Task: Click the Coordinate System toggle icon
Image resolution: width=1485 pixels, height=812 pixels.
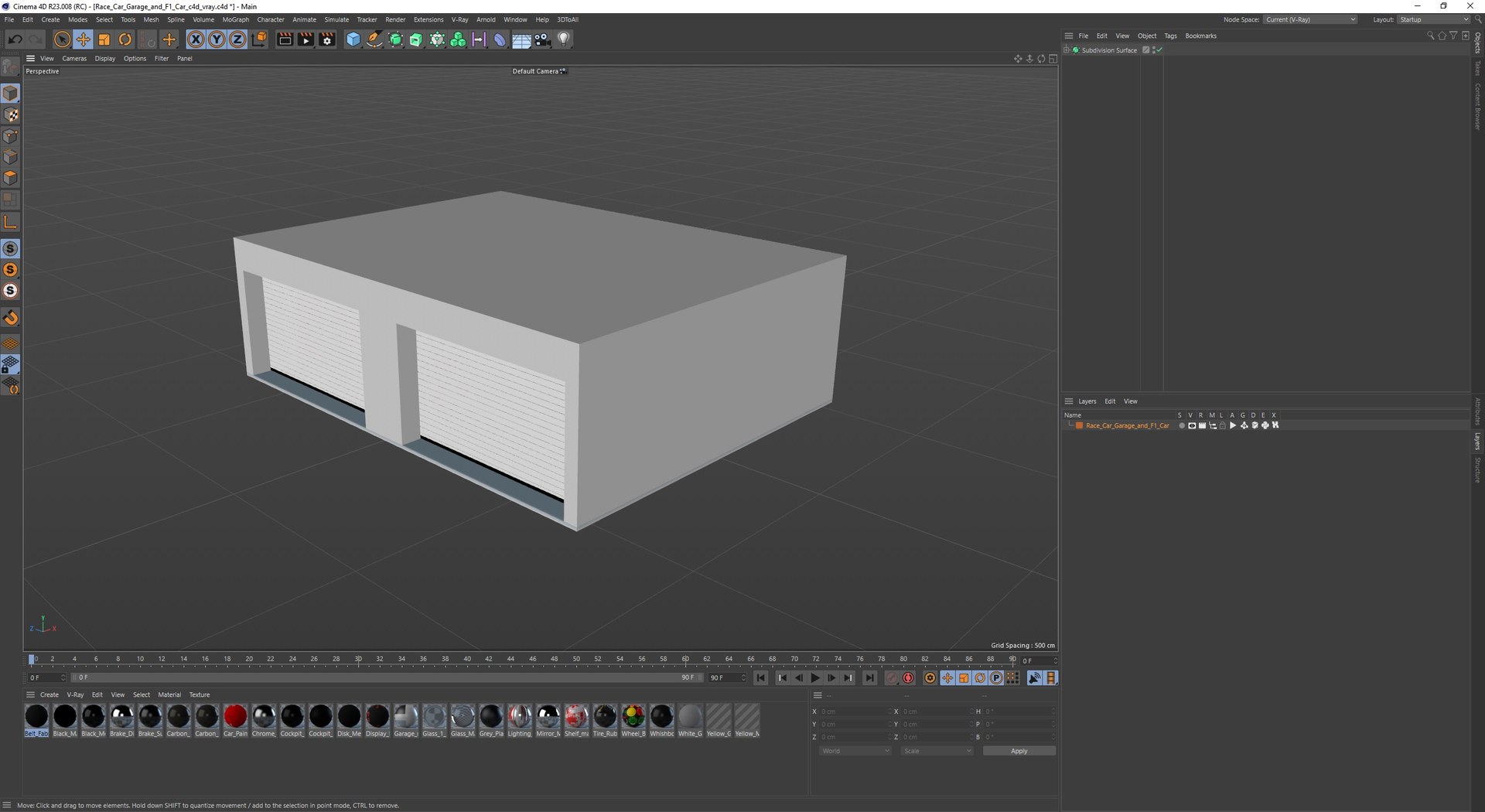Action: (259, 39)
